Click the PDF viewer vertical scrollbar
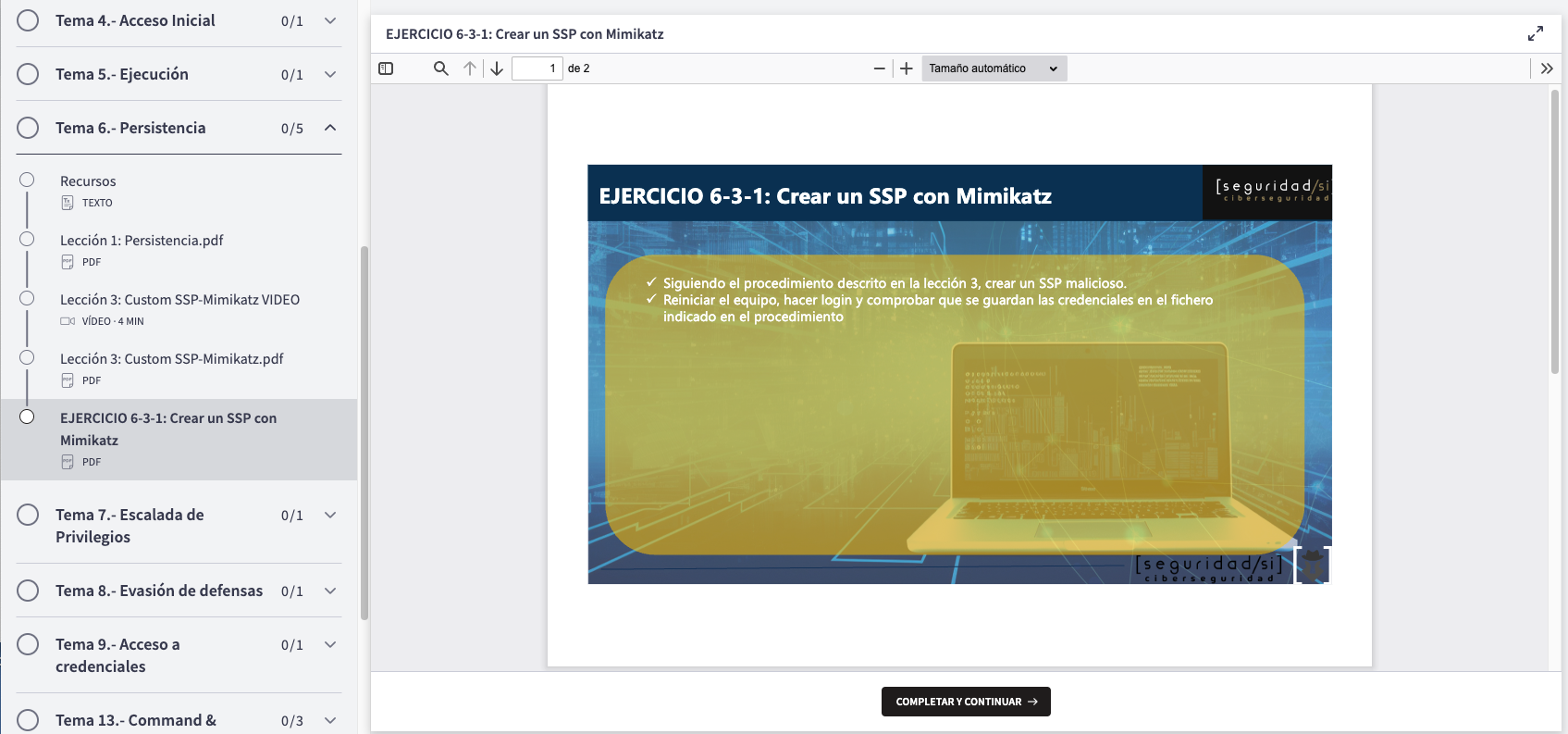The height and width of the screenshot is (734, 1568). pos(1555,231)
